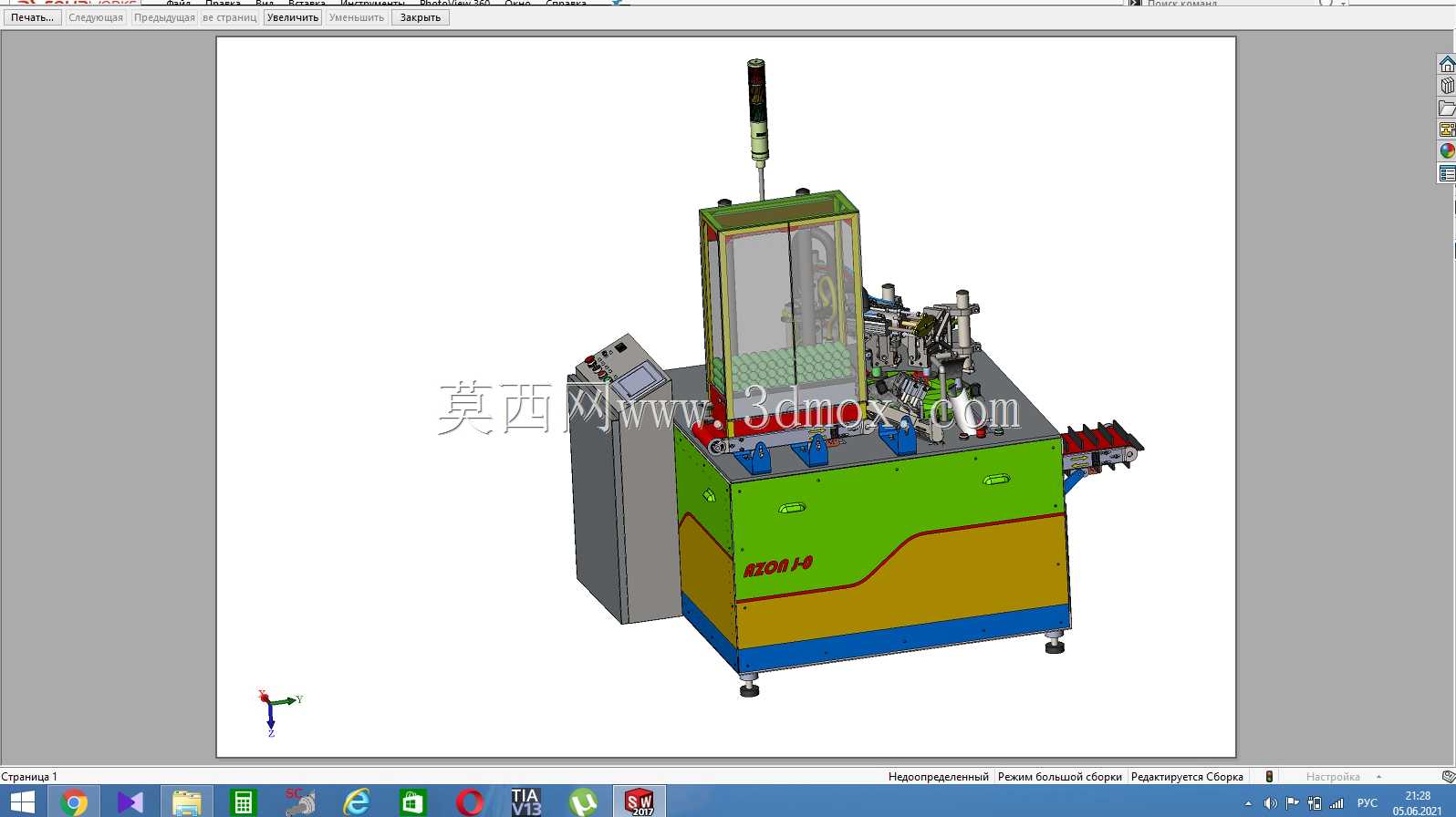Open the network signal tray icon
The image size is (1456, 817).
(x=1336, y=803)
